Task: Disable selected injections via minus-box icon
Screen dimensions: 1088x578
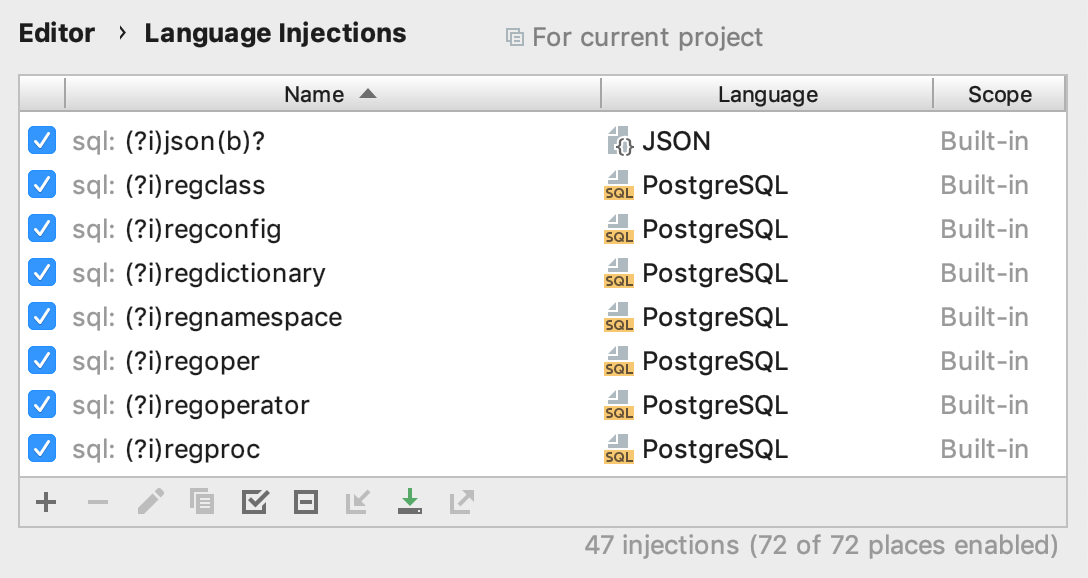Action: [306, 503]
